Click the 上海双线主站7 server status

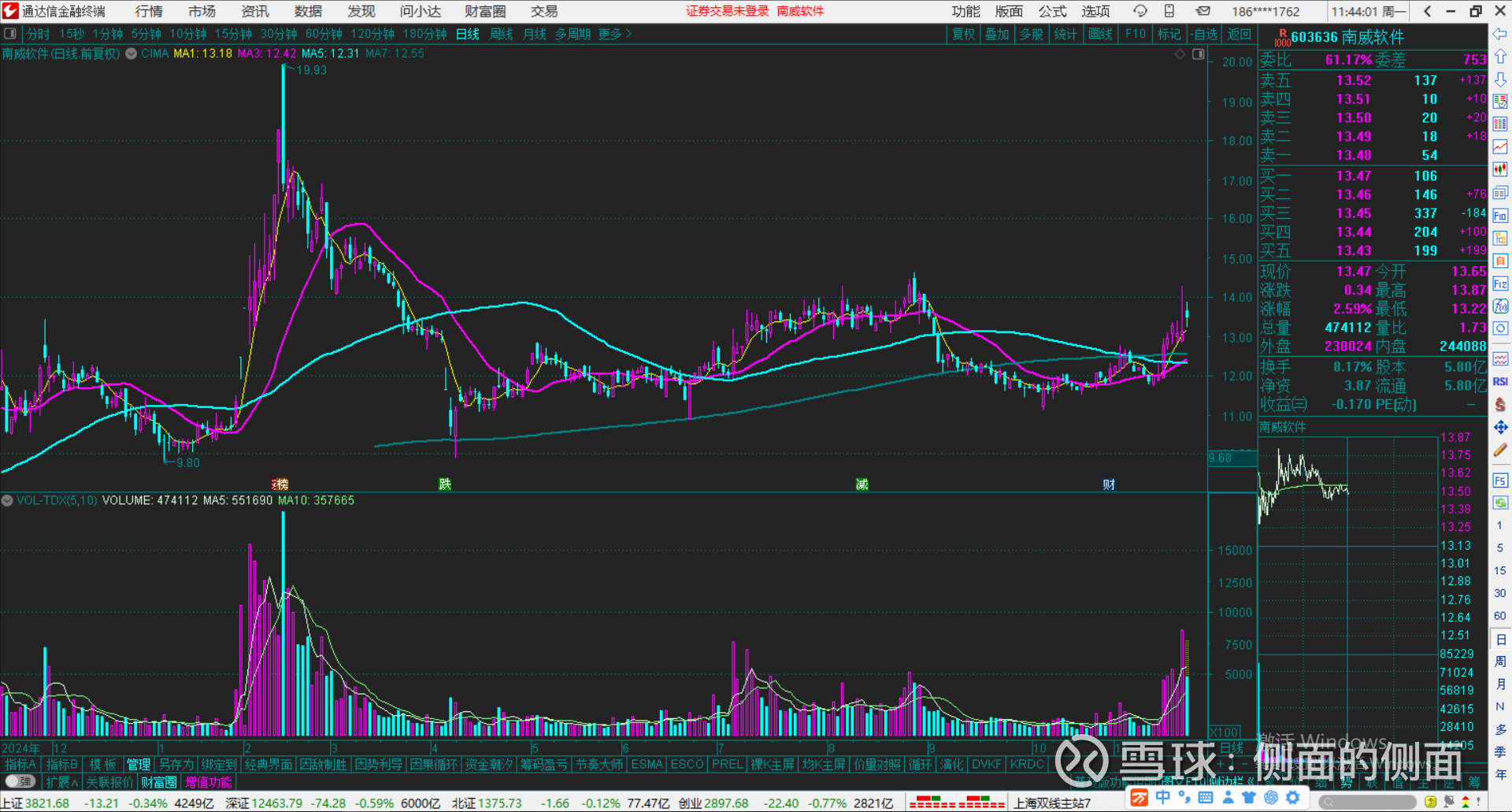[1052, 803]
